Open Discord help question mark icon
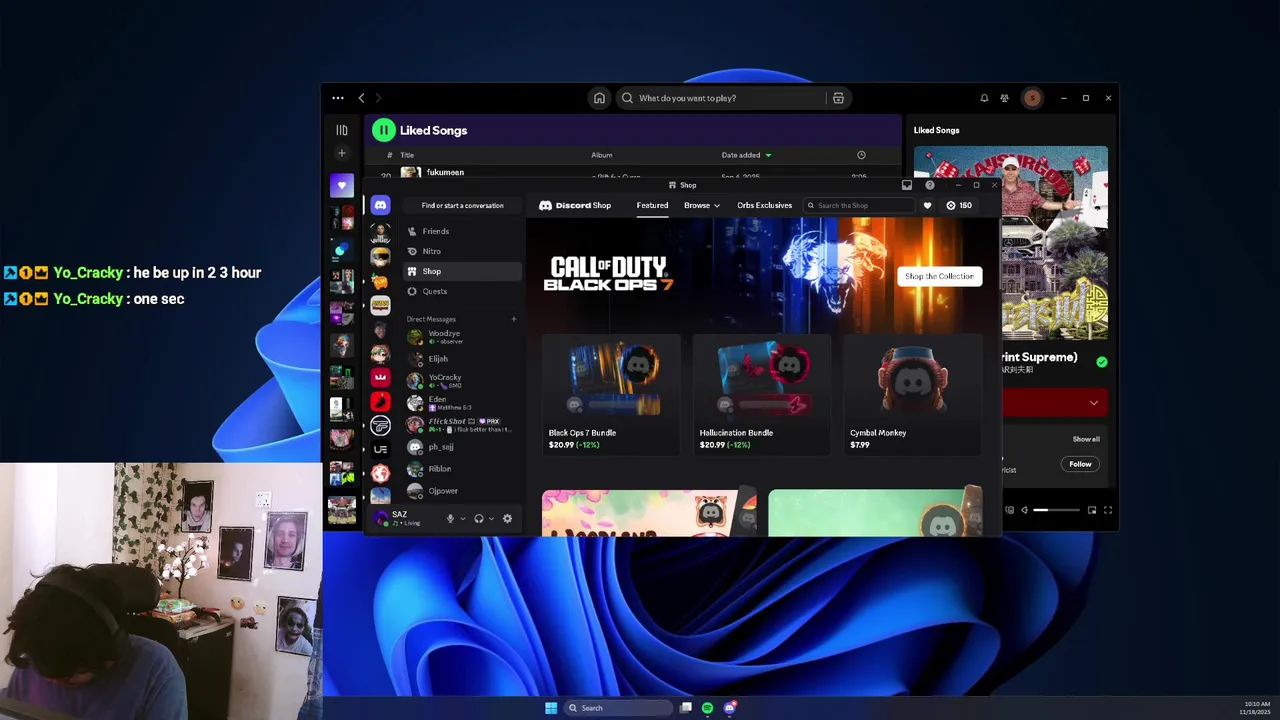 coord(930,185)
